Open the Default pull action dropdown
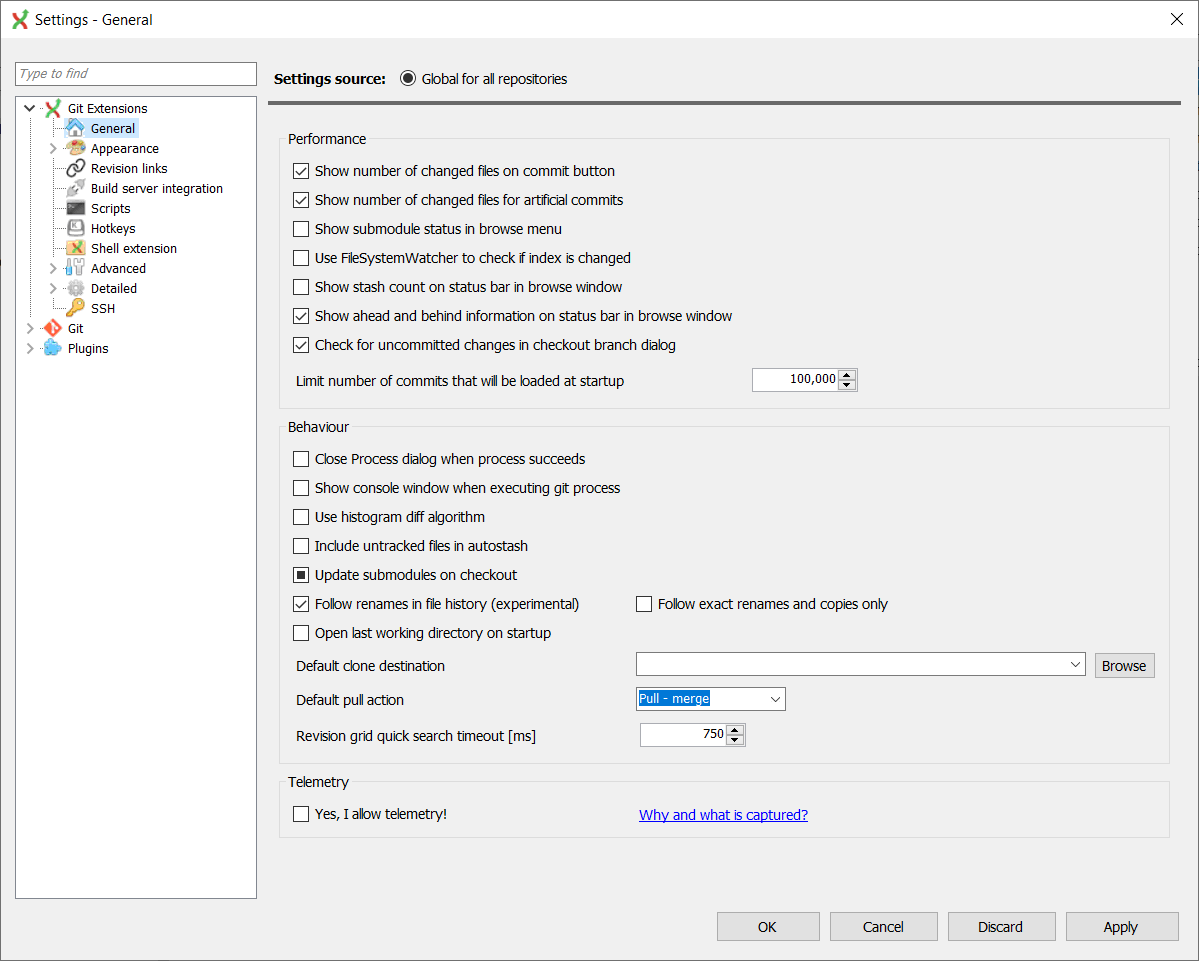 pyautogui.click(x=775, y=699)
